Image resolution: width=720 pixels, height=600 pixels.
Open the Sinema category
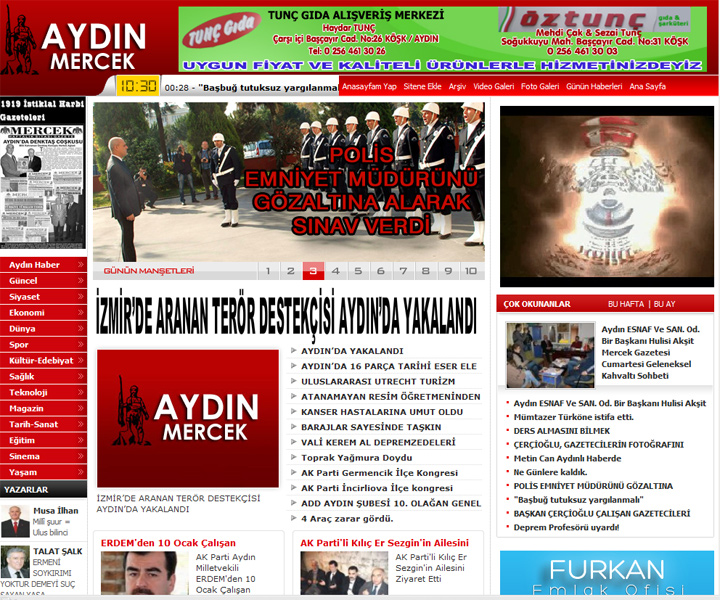[x=43, y=456]
